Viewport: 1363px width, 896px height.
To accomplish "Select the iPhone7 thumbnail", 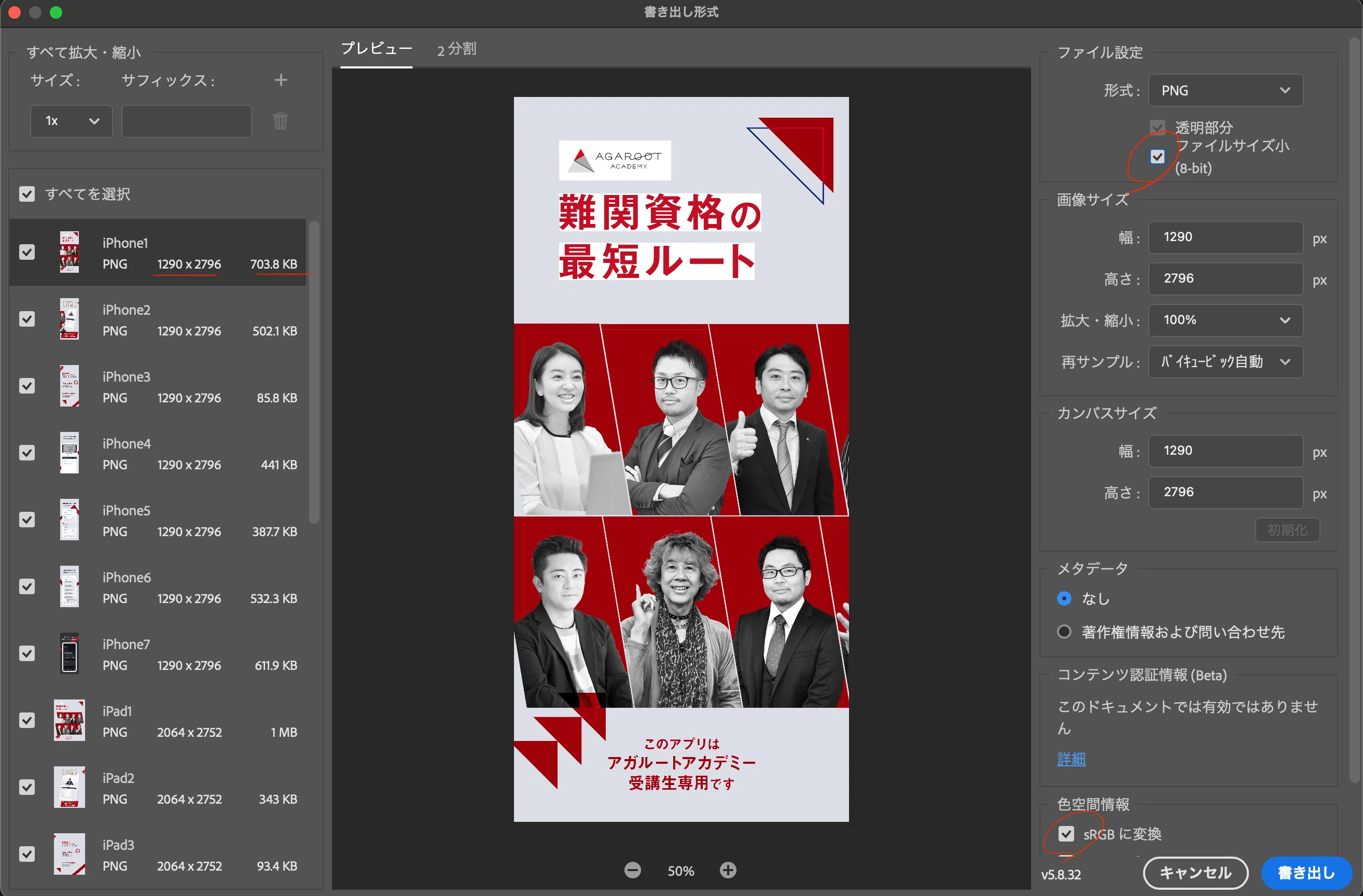I will (x=69, y=653).
